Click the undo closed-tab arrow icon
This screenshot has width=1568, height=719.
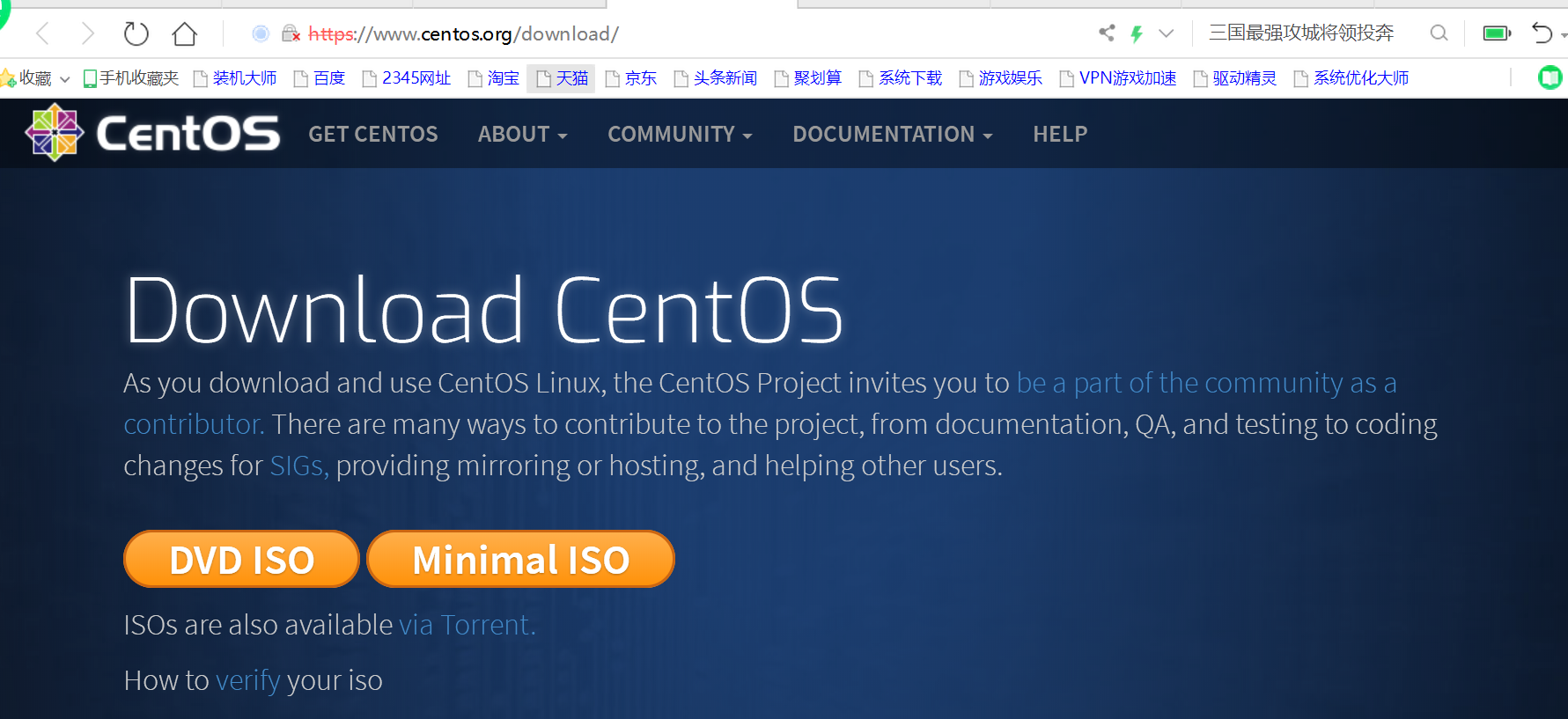click(1542, 33)
